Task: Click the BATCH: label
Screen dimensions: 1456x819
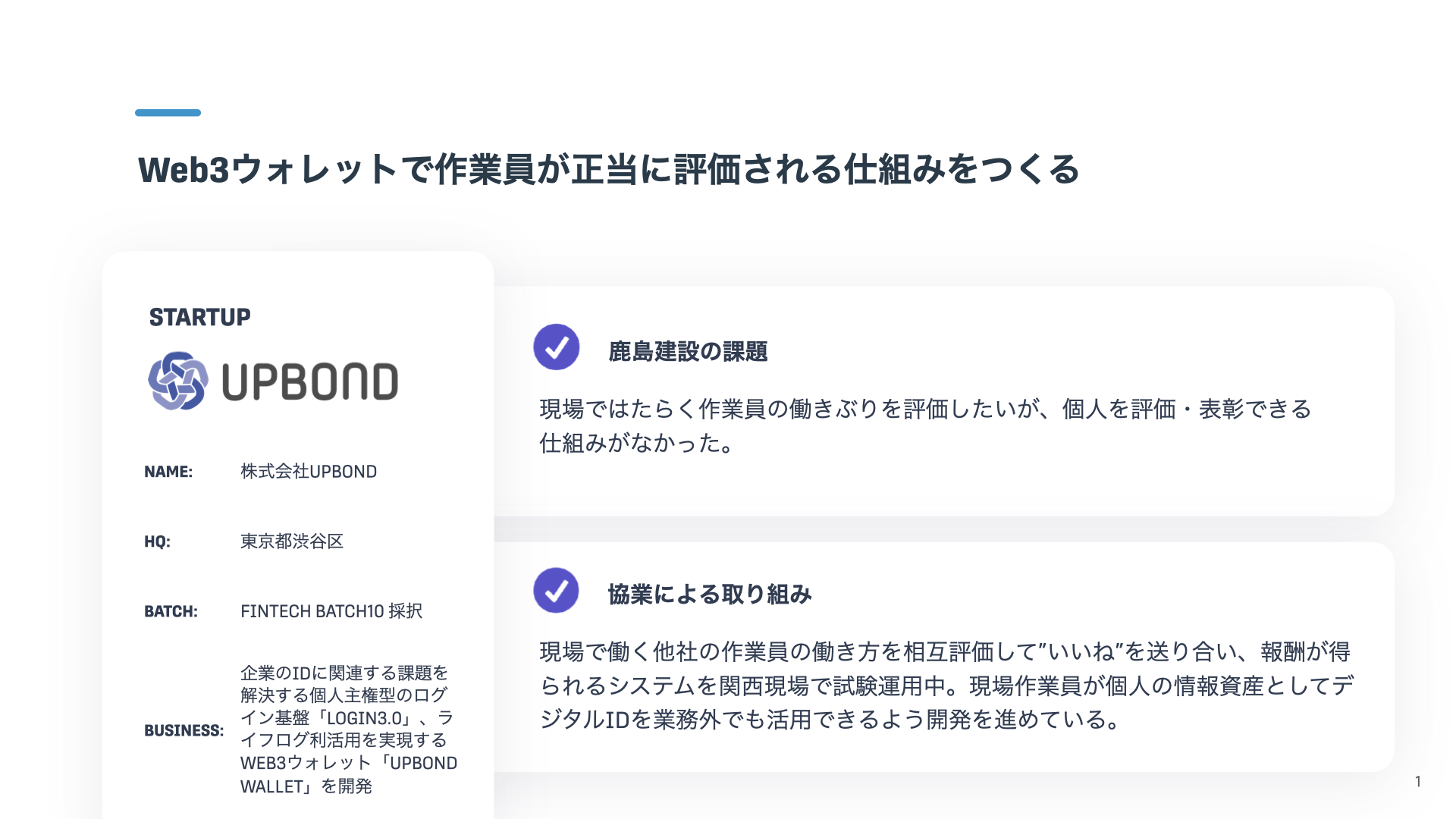Action: 171,611
